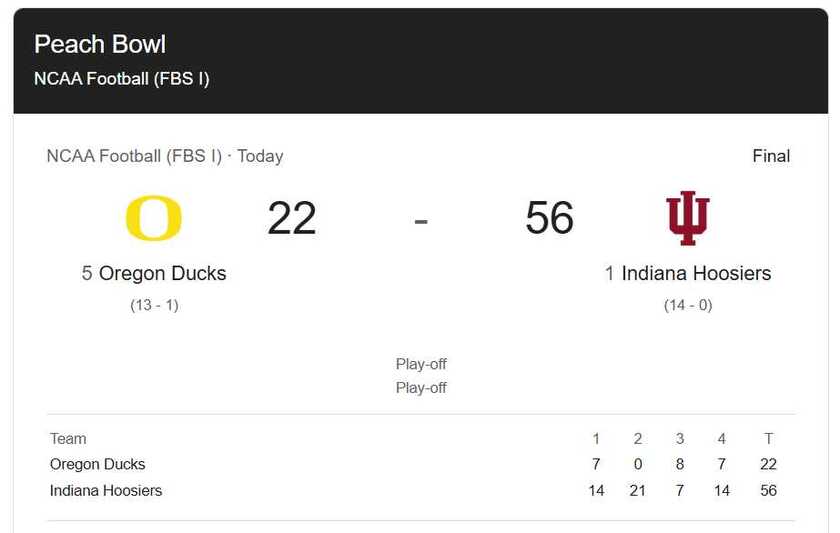The width and height of the screenshot is (840, 533).
Task: Open the 1 Indiana Hoosiers team name
Action: tap(688, 273)
